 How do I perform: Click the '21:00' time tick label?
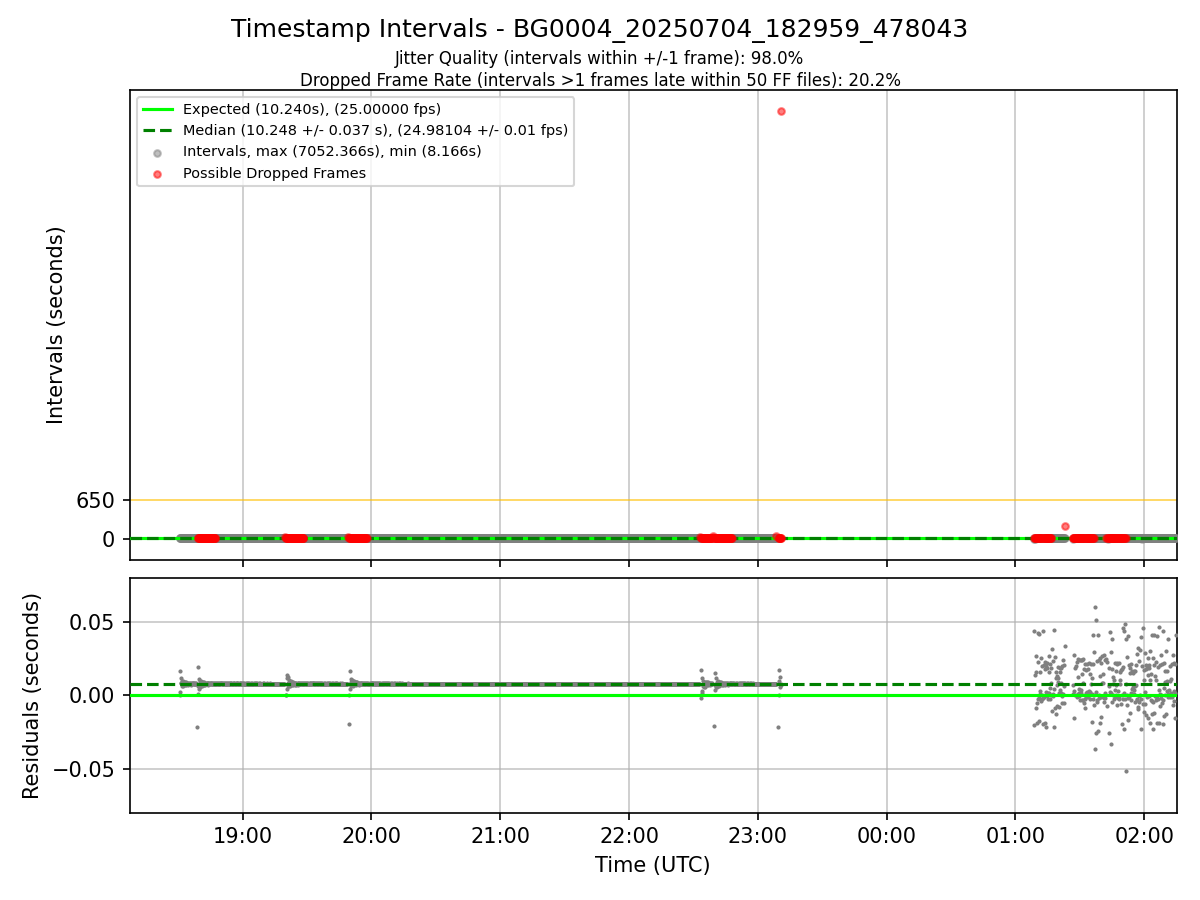pyautogui.click(x=500, y=834)
